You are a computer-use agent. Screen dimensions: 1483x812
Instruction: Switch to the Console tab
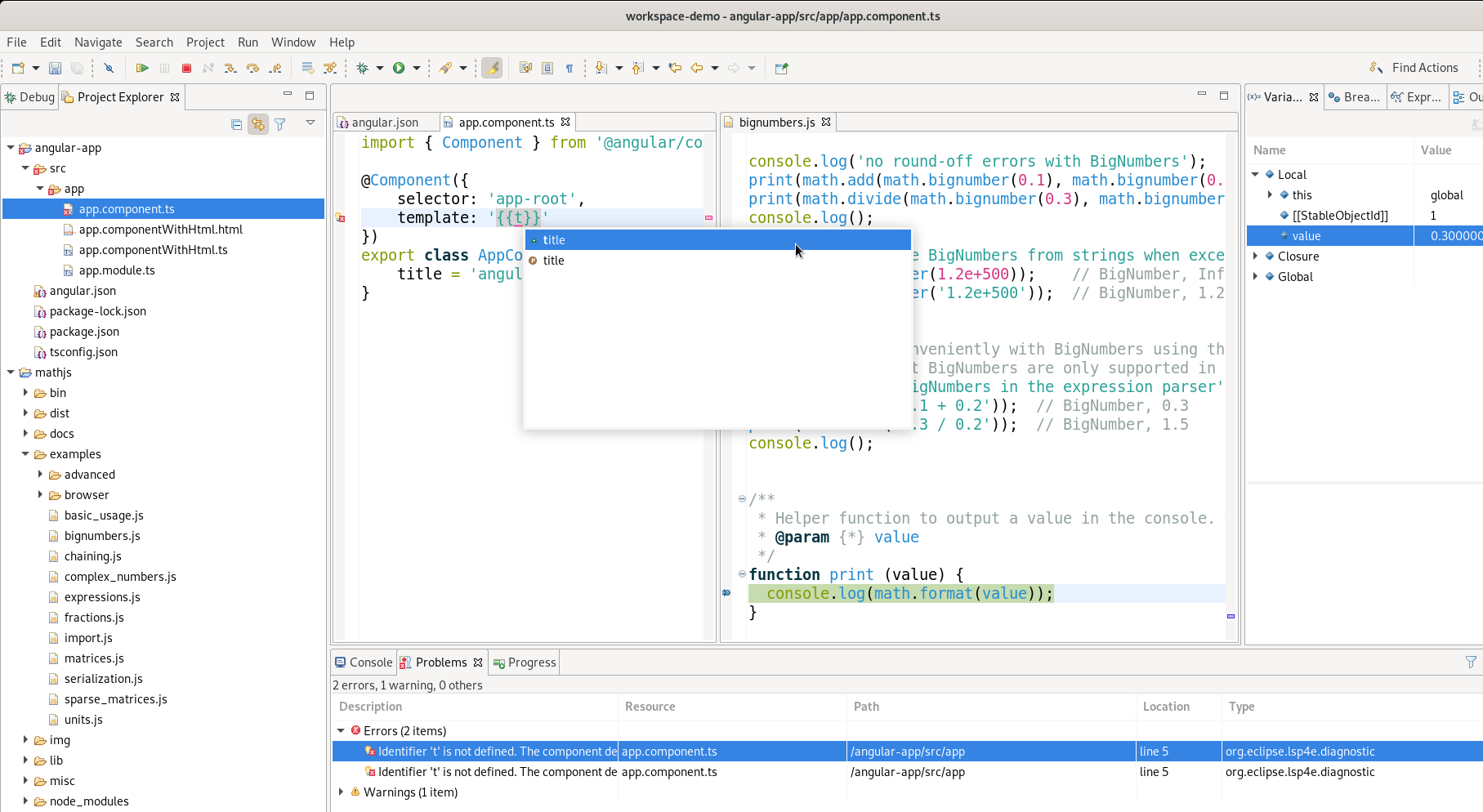pos(364,663)
